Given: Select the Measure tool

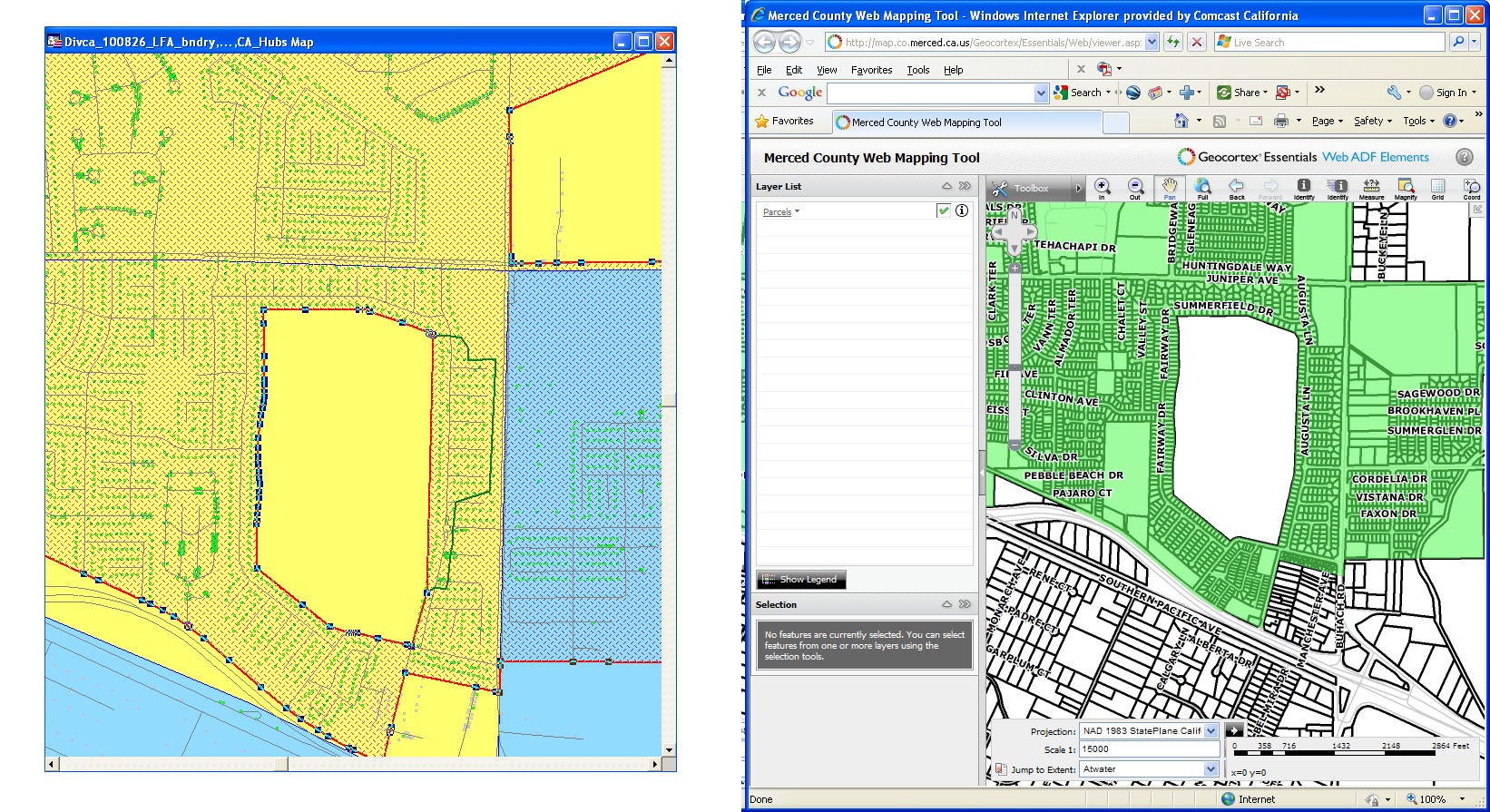Looking at the screenshot, I should pos(1371,188).
